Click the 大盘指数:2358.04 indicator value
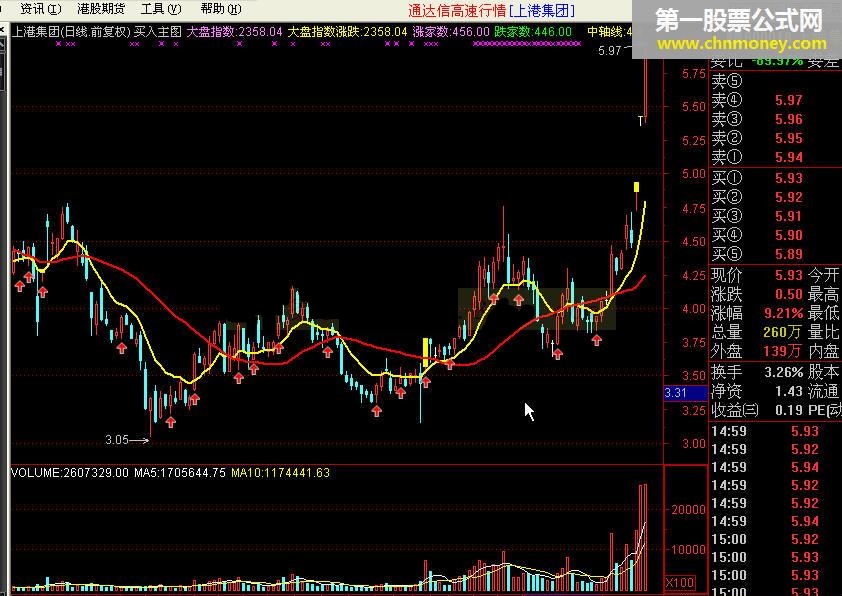 [x=234, y=32]
